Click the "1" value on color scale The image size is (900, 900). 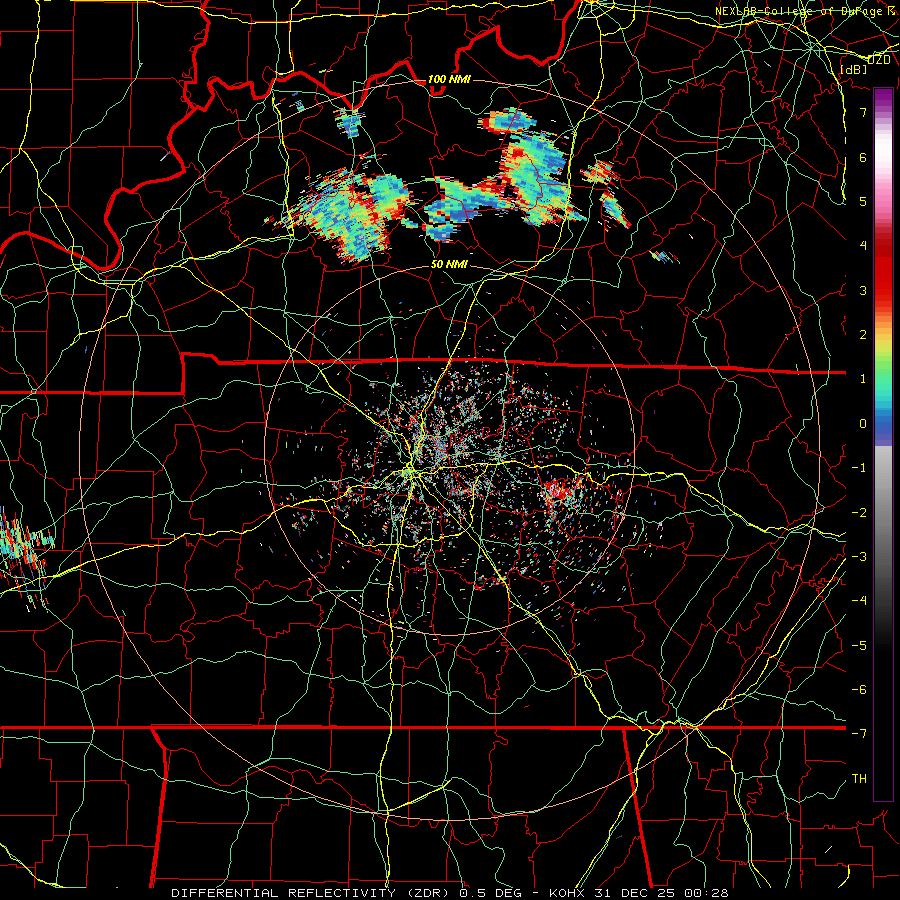point(863,379)
